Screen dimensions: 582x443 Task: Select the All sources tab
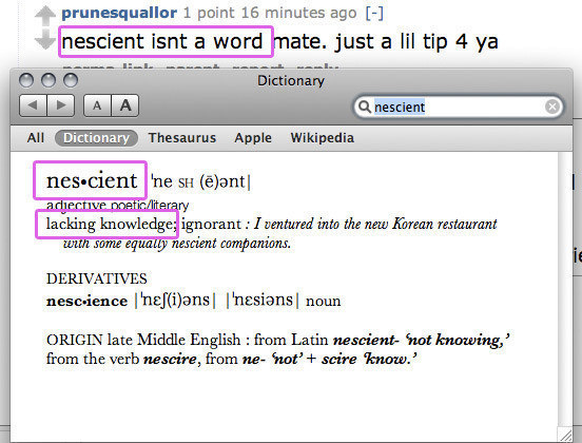(36, 138)
